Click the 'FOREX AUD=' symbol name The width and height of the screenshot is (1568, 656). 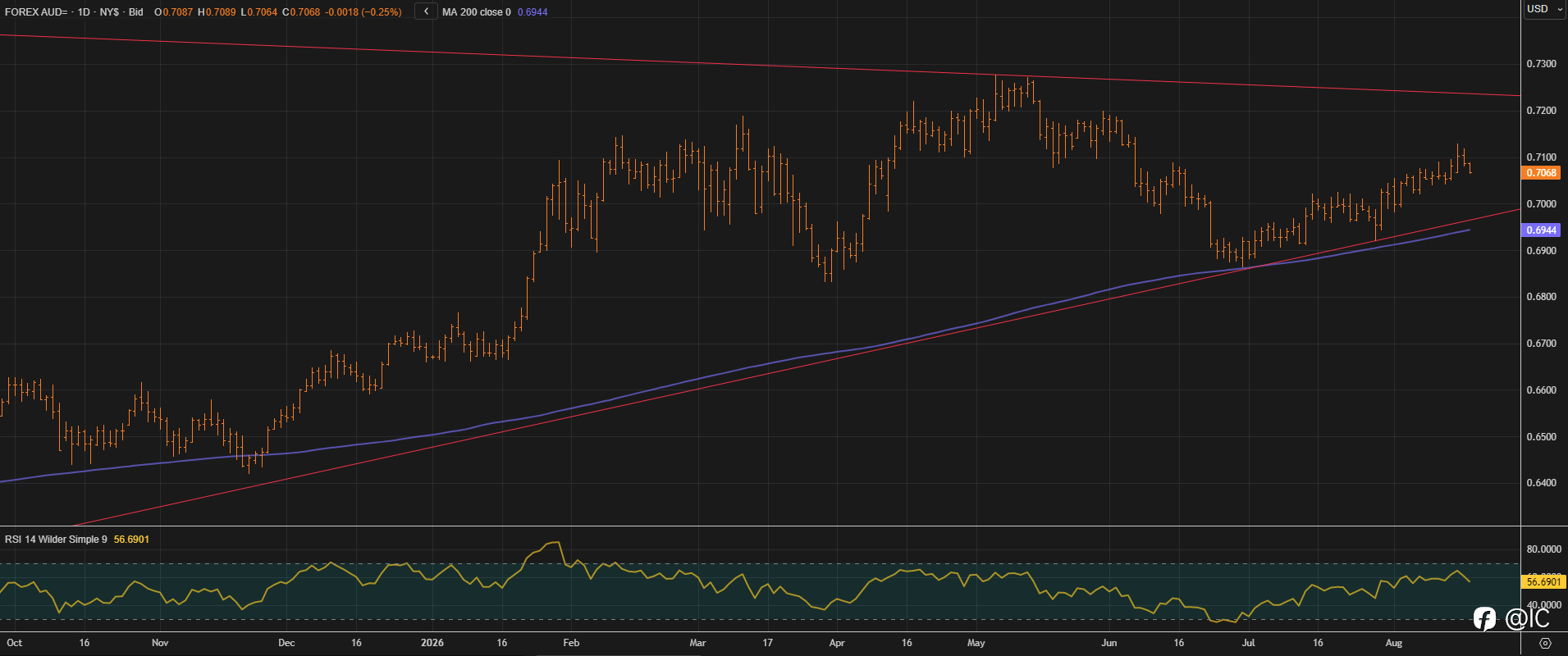coord(36,12)
